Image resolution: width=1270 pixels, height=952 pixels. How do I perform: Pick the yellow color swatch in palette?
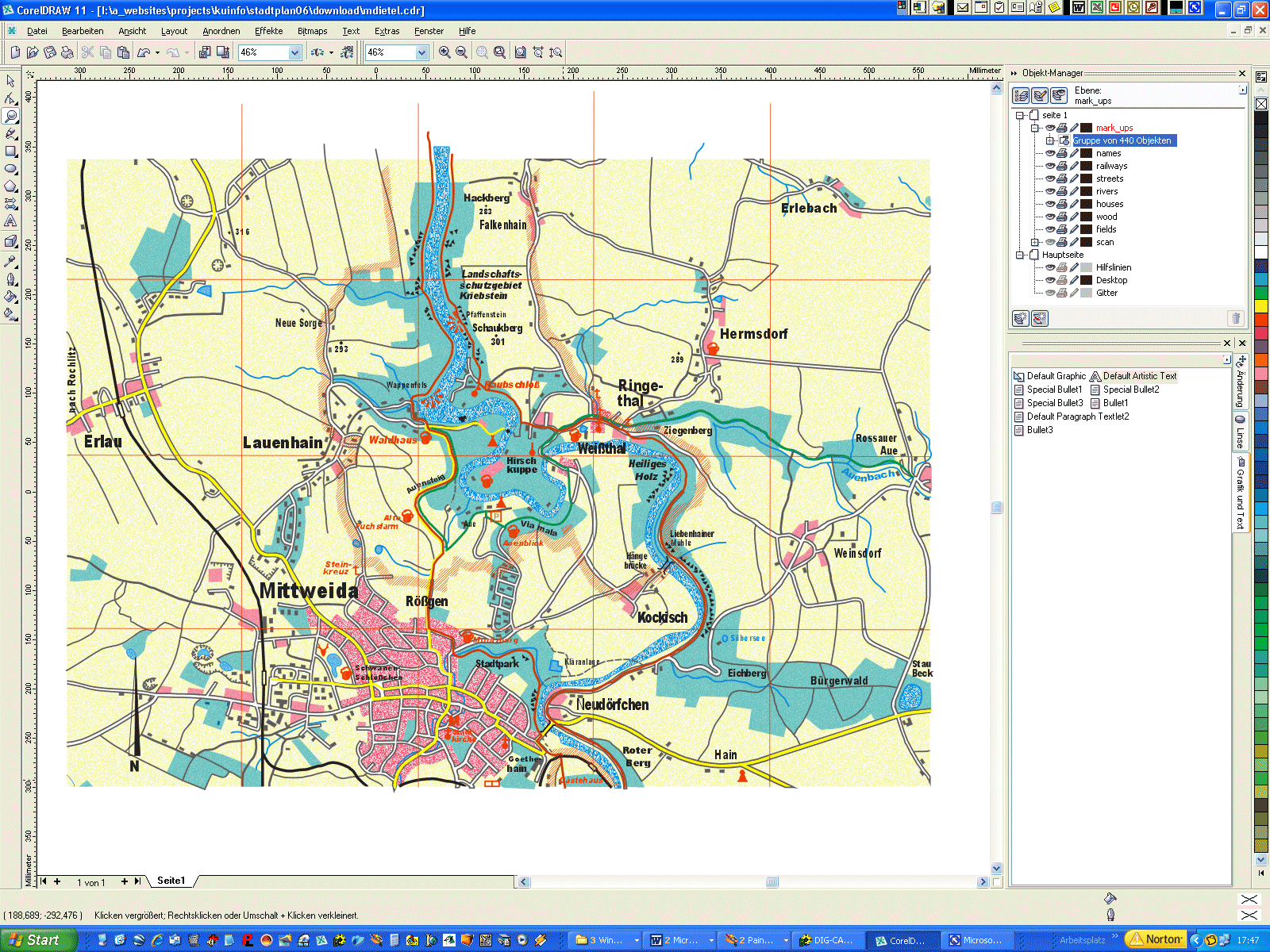pyautogui.click(x=1260, y=305)
